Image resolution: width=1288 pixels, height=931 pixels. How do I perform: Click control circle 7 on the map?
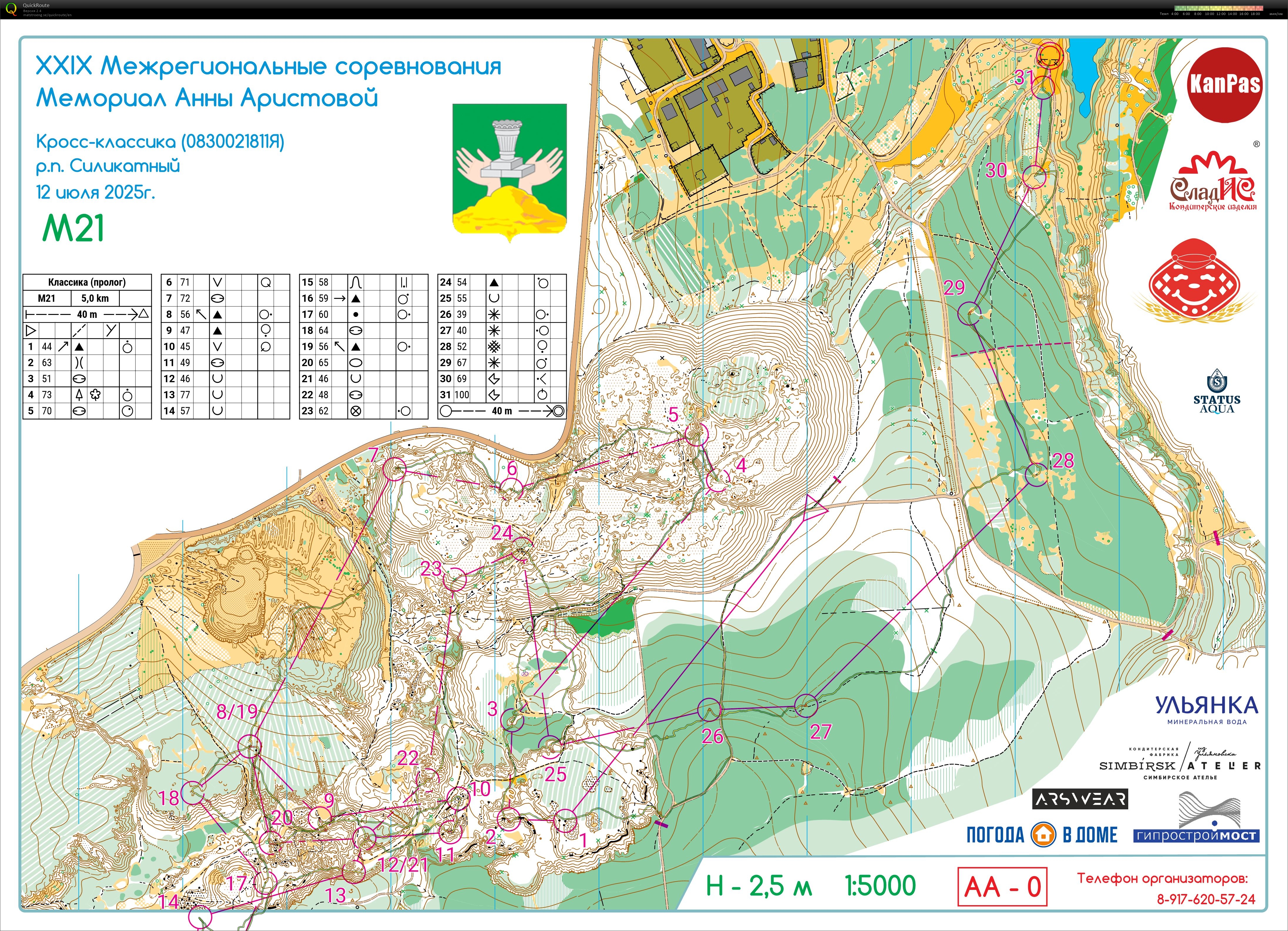(395, 470)
